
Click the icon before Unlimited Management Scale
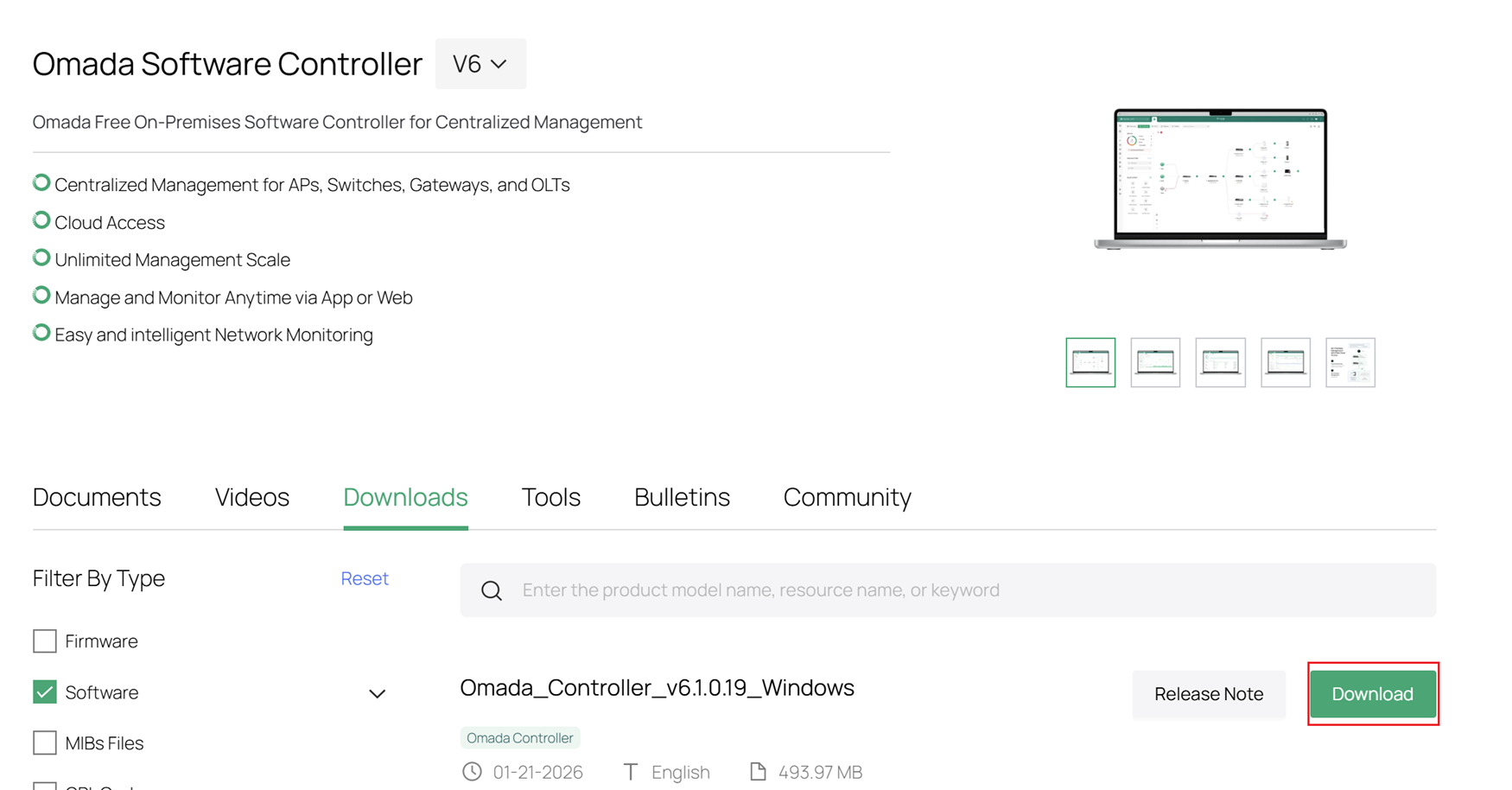(x=41, y=257)
